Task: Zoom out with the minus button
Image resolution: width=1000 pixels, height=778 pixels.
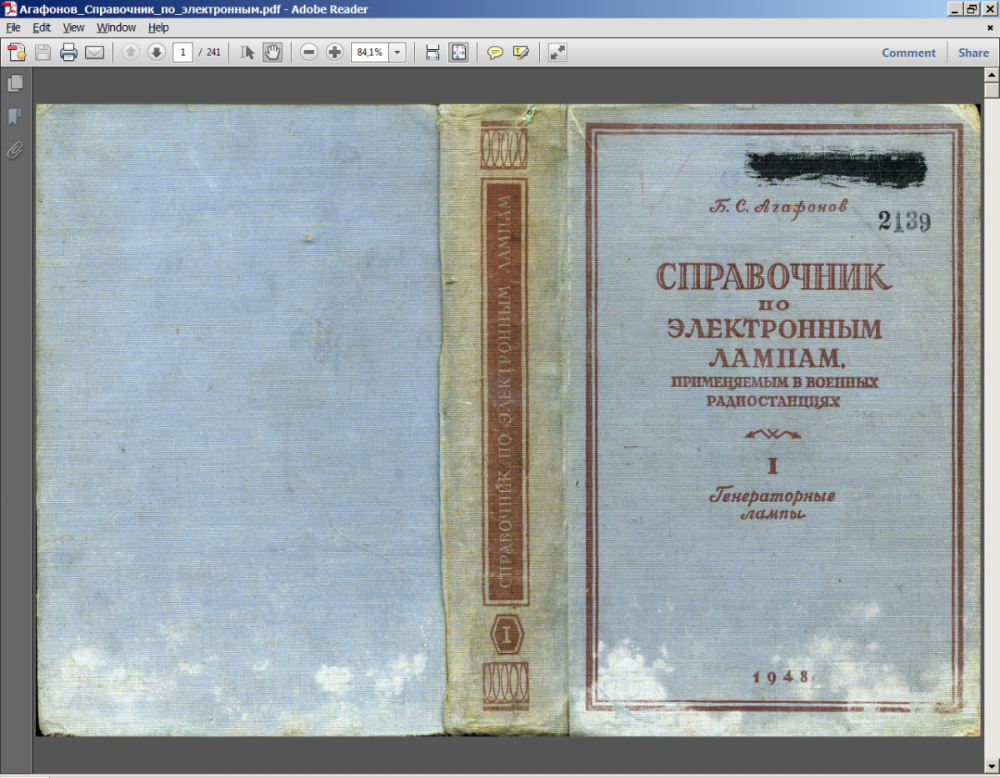Action: pos(309,53)
